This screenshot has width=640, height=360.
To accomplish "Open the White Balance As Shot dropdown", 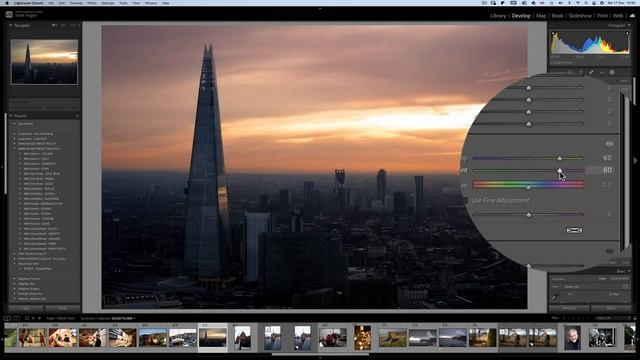I will coord(614,294).
